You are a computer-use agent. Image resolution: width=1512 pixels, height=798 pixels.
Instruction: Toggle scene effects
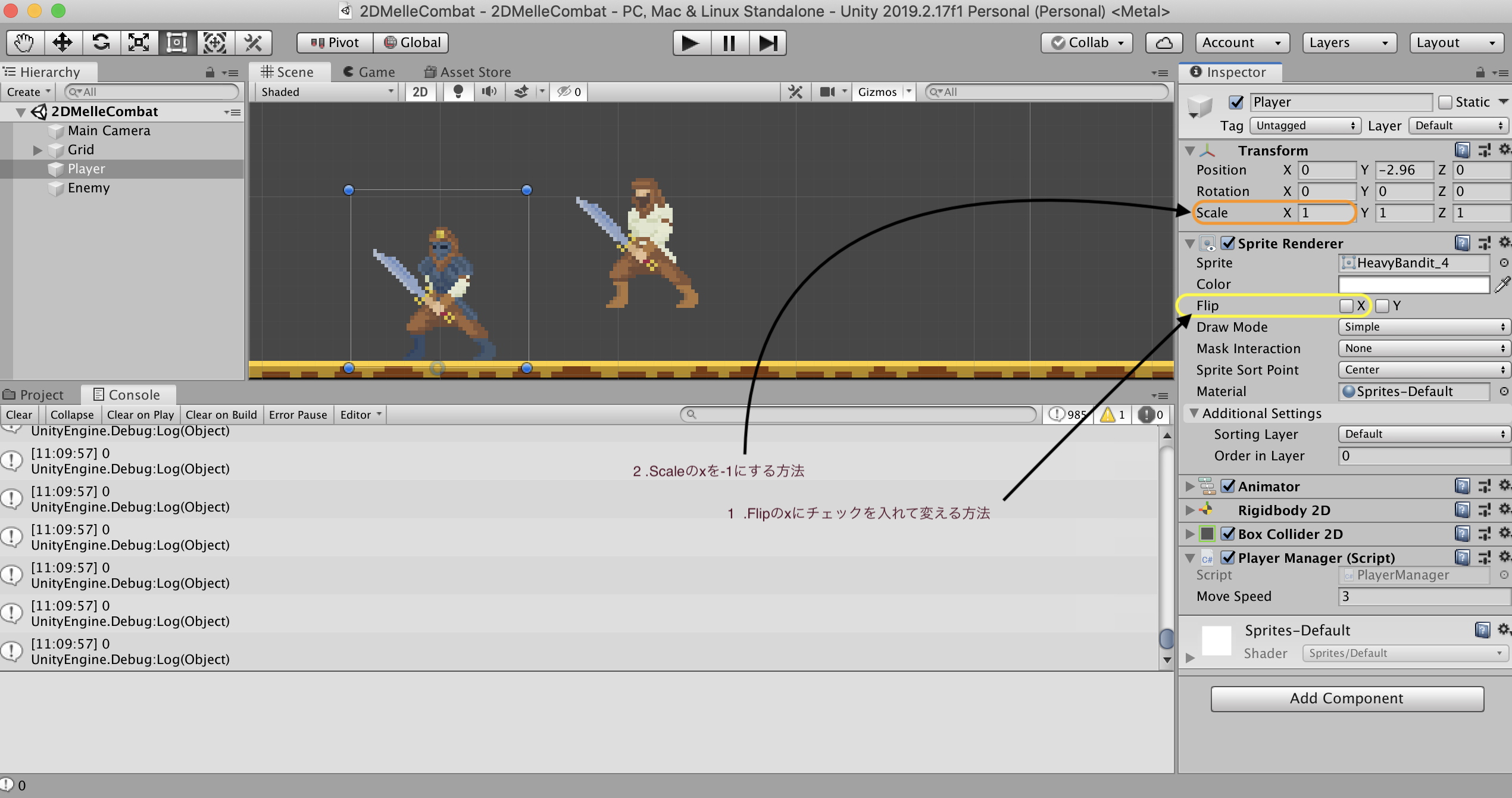521,92
